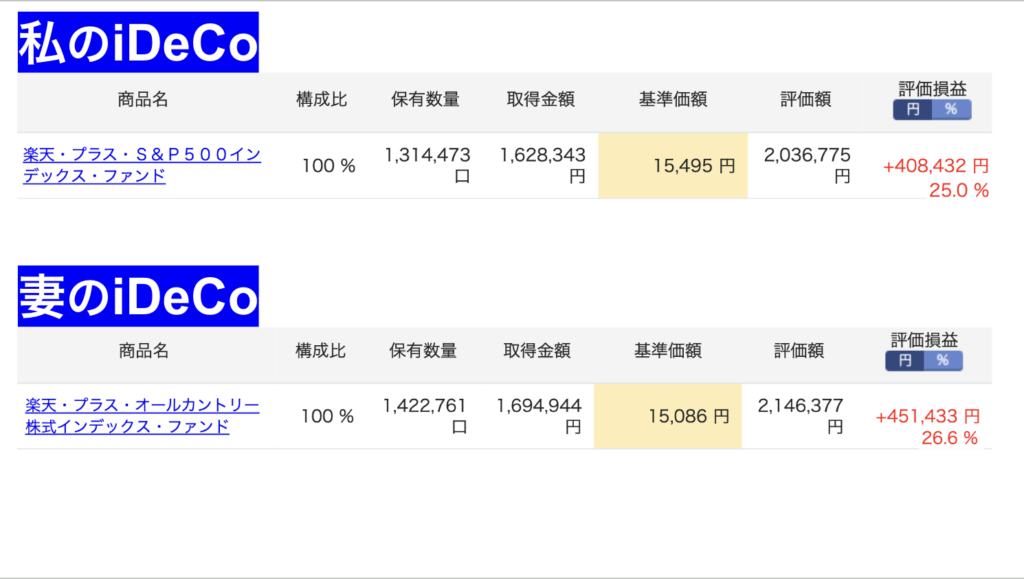Switch 私のiDeCo 評価損益 display to %

951,110
